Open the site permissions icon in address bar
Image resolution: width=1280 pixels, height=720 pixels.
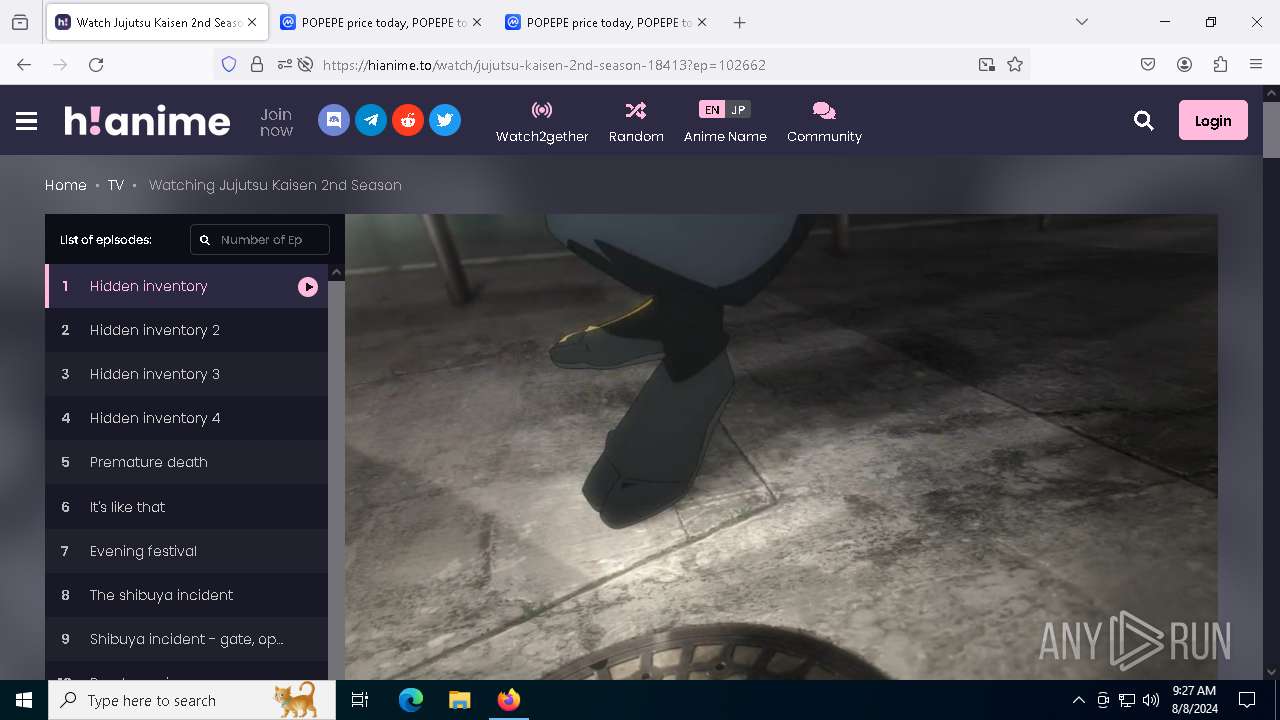coord(285,64)
